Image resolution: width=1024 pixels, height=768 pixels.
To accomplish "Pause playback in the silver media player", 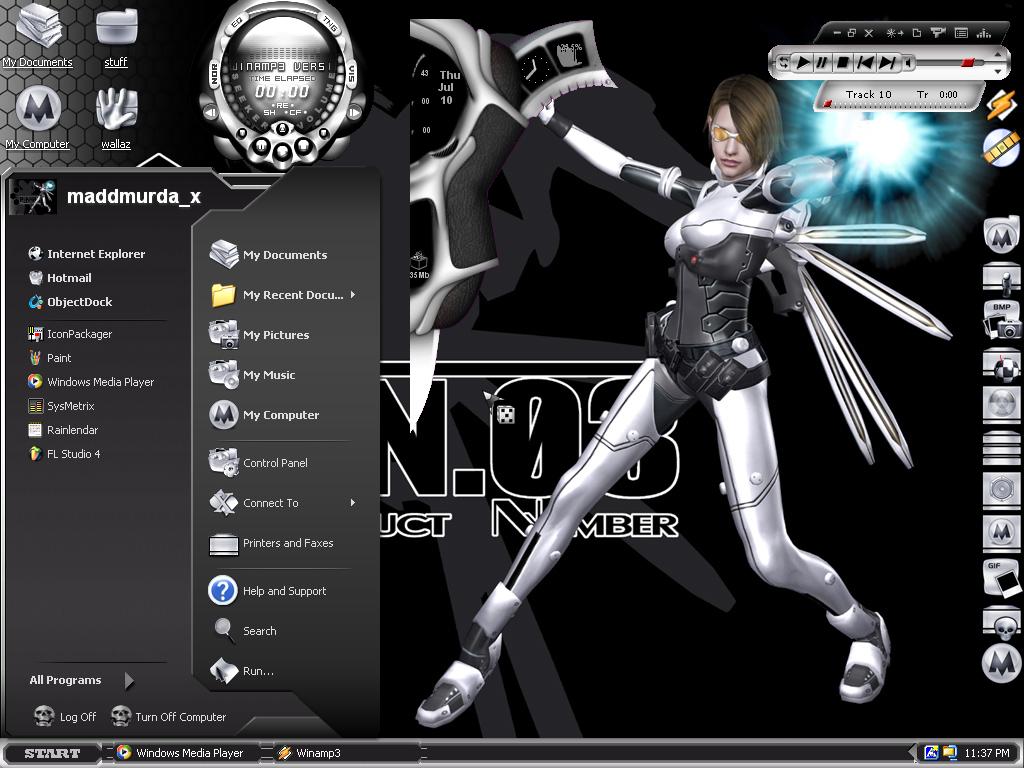I will [x=822, y=63].
